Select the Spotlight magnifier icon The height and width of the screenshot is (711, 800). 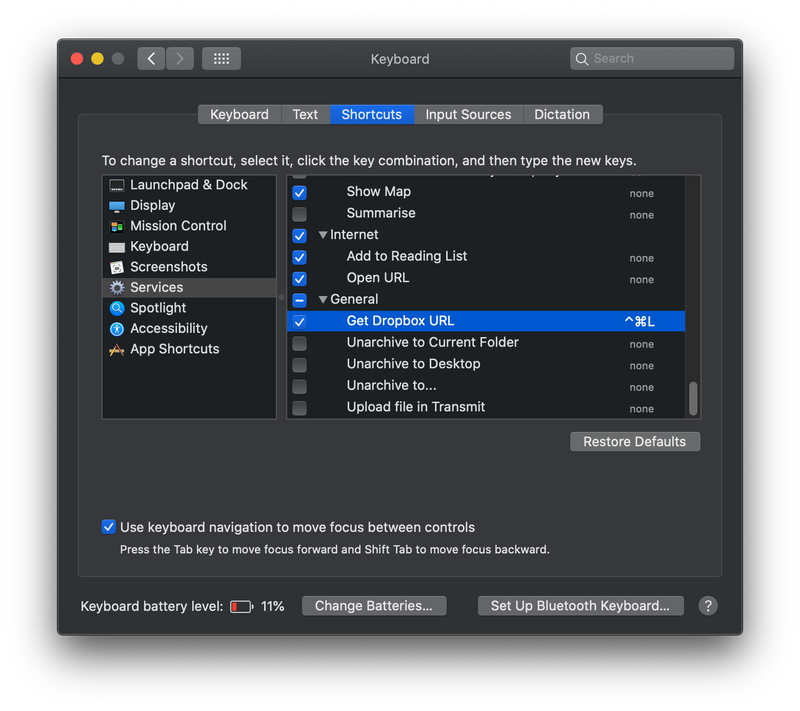pyautogui.click(x=117, y=308)
